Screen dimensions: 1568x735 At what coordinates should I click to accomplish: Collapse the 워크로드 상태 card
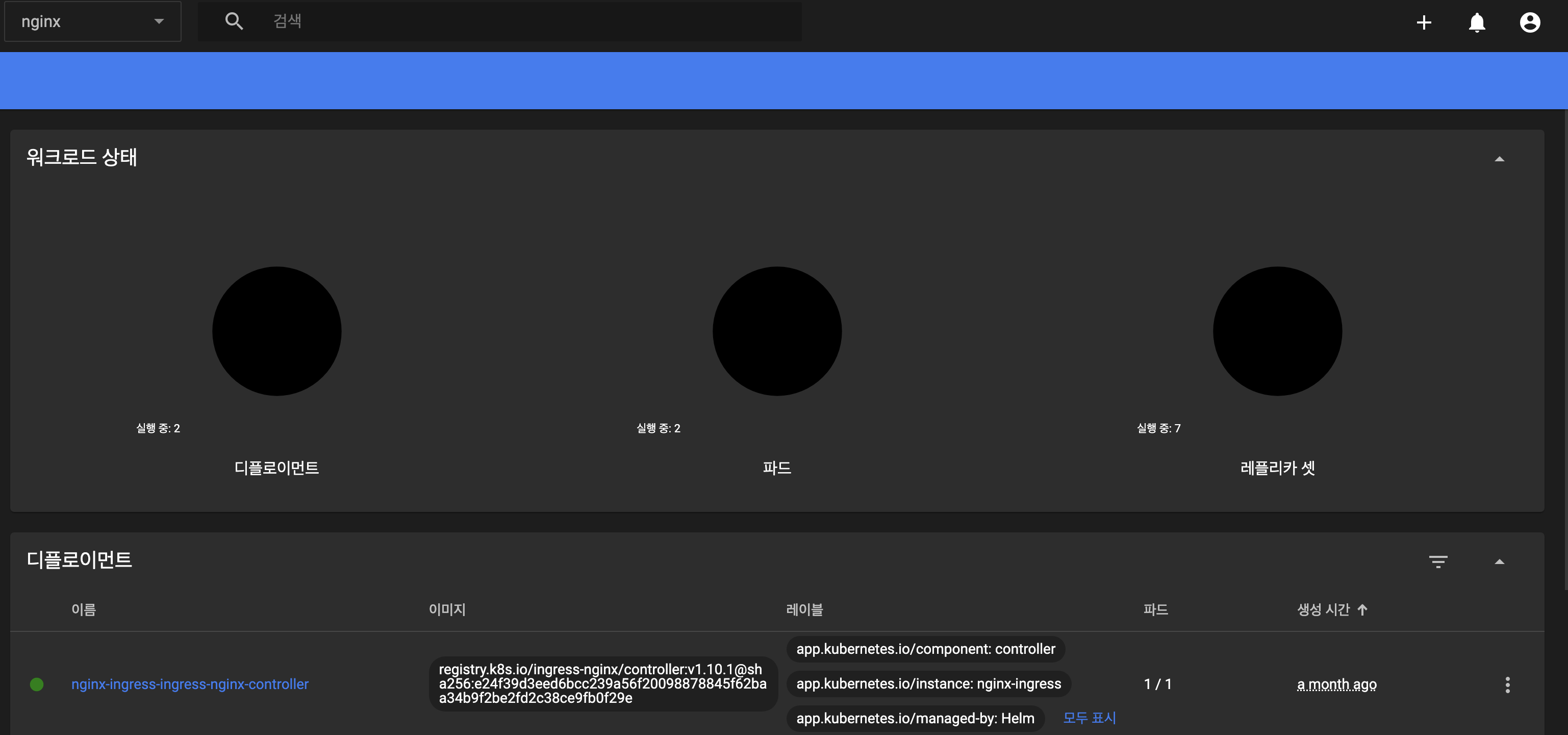click(x=1499, y=159)
